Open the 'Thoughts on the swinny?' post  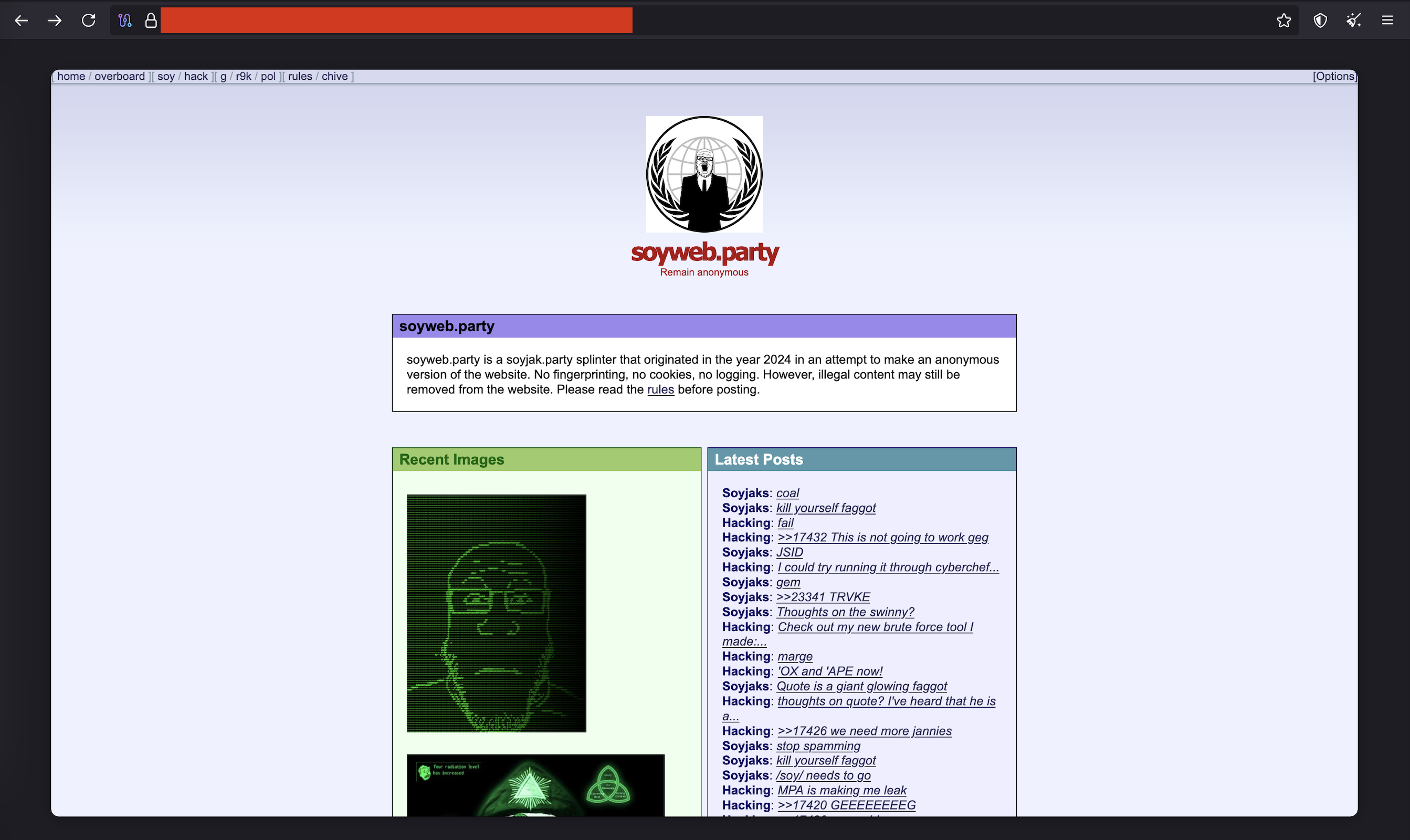pyautogui.click(x=845, y=612)
